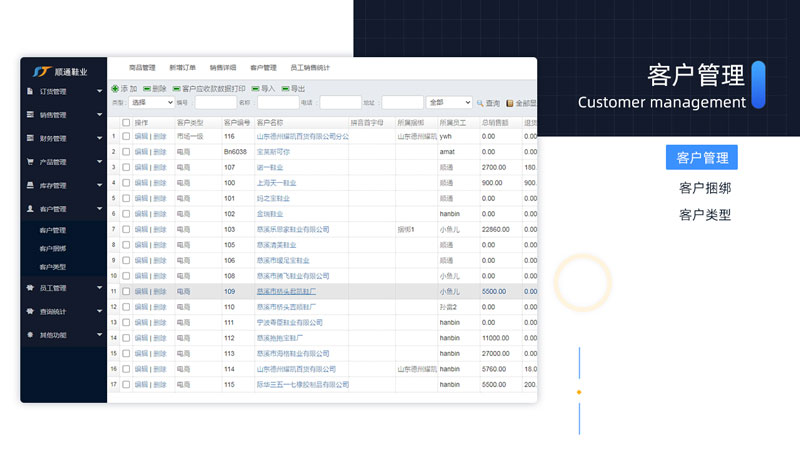
Task: Tick the checkbox for customer number 109
Action: 126,291
